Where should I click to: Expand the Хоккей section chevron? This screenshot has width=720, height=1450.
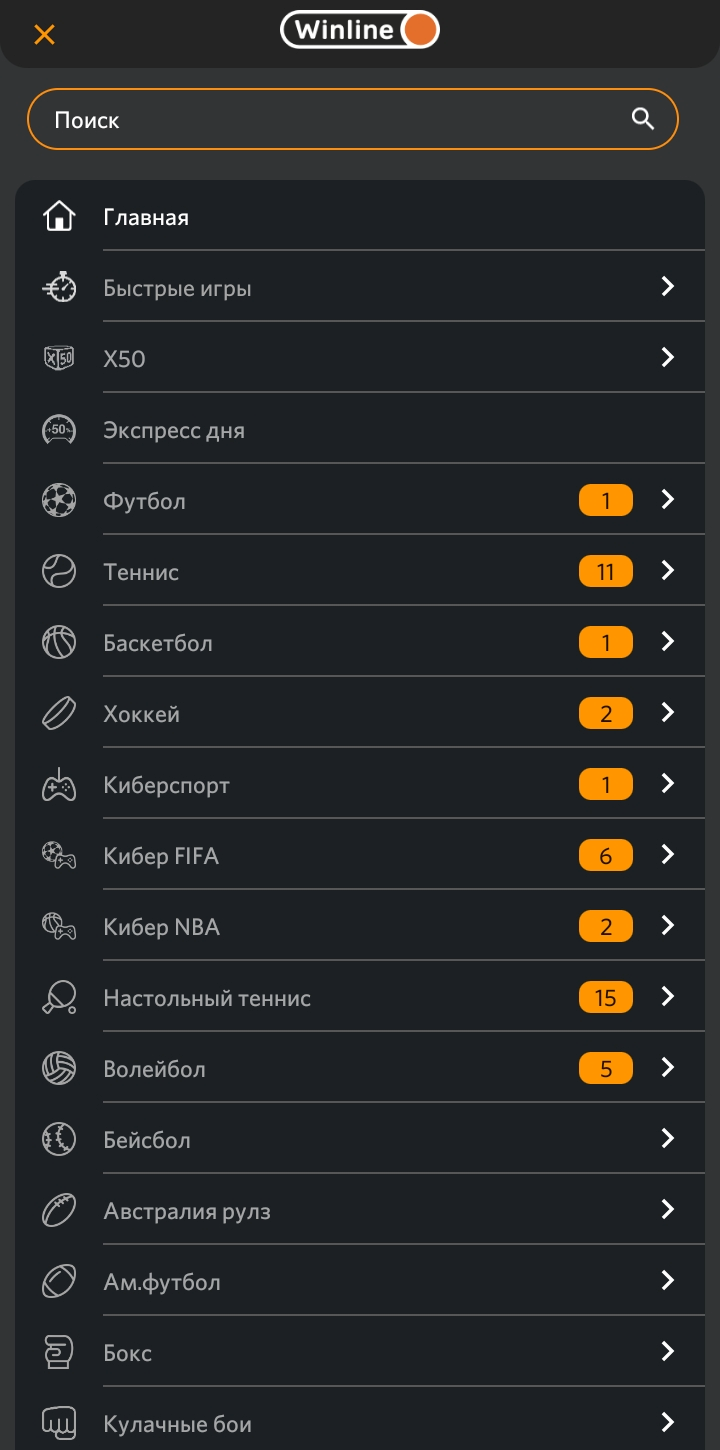point(668,712)
